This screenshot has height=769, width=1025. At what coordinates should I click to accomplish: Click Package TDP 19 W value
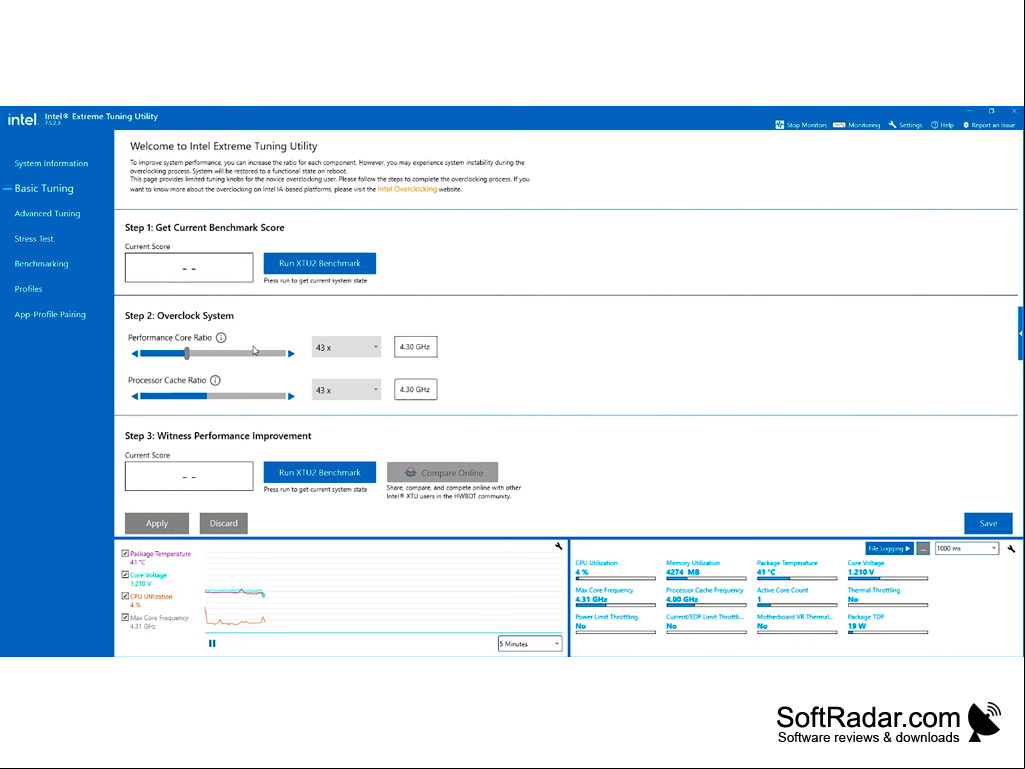[x=857, y=626]
